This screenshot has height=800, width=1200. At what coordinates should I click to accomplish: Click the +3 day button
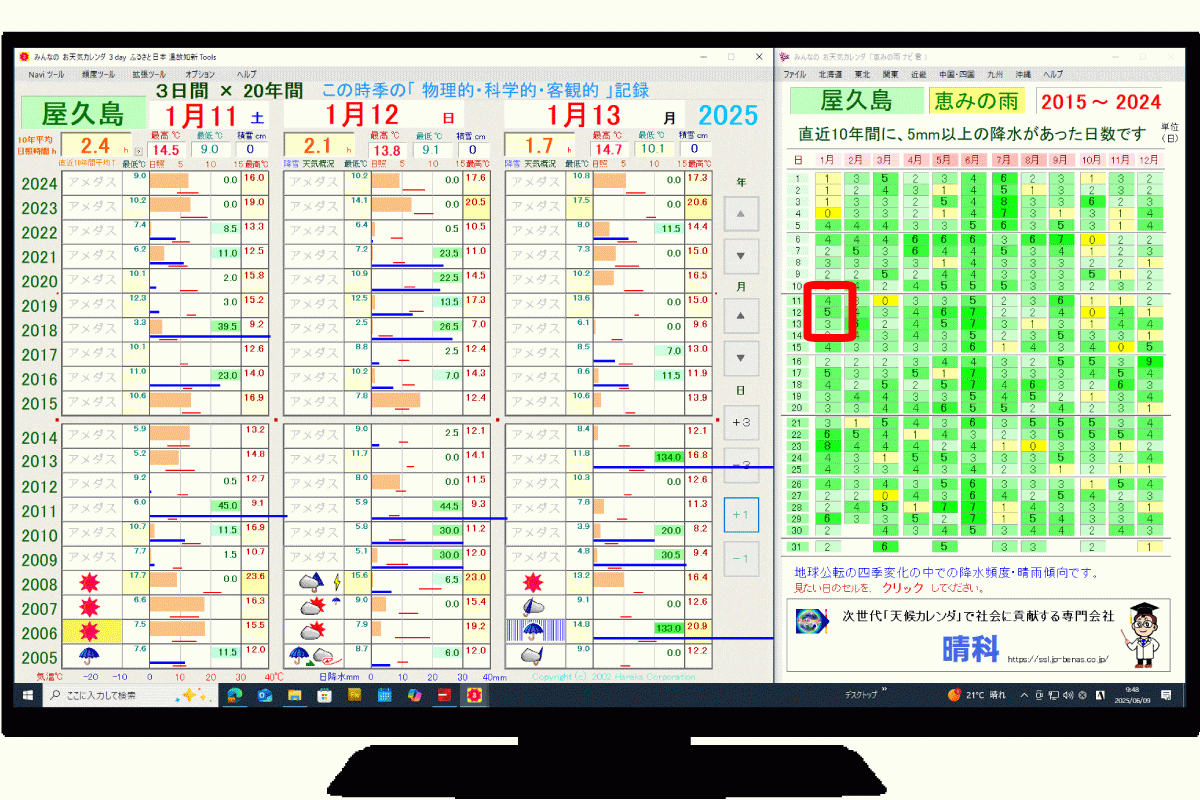pos(741,422)
